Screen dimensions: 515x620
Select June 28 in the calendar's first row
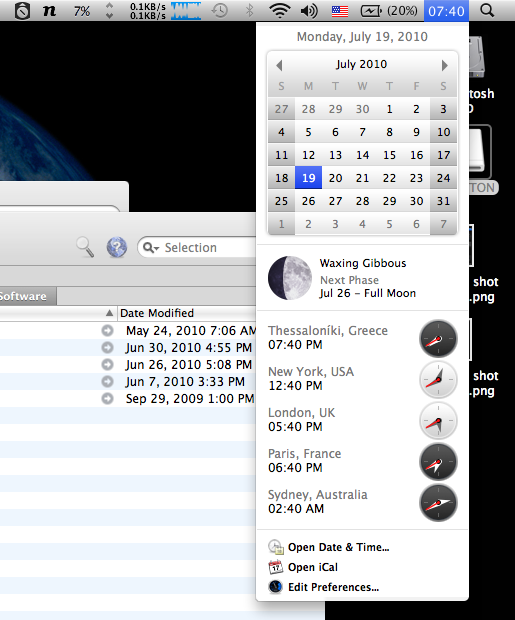point(309,109)
